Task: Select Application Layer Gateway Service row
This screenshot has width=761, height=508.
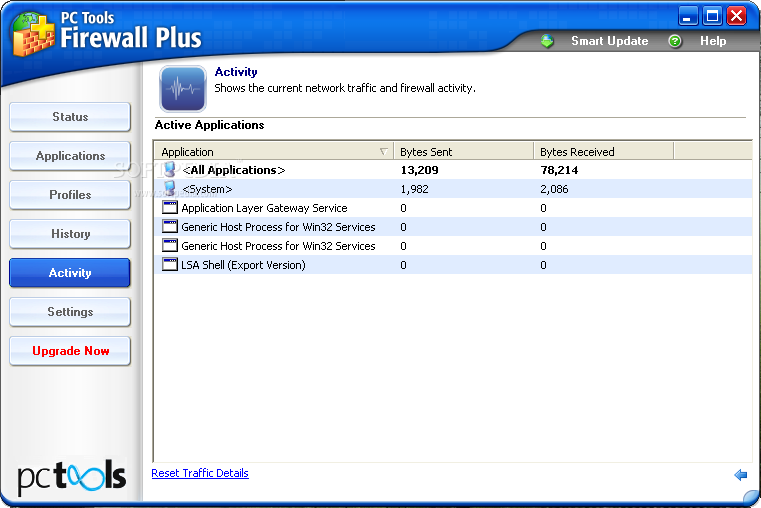Action: click(x=453, y=208)
